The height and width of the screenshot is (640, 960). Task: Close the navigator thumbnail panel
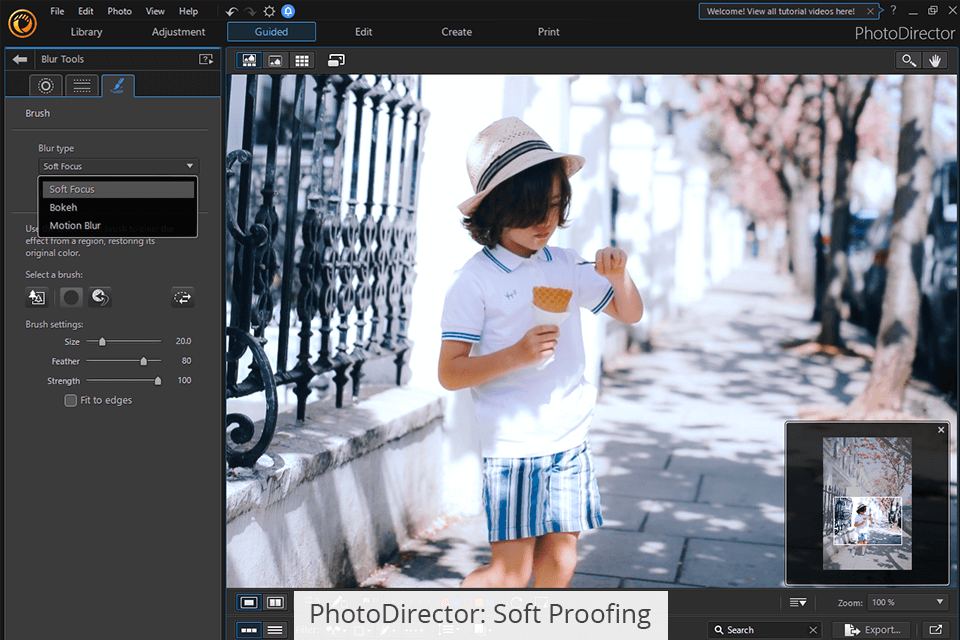941,430
